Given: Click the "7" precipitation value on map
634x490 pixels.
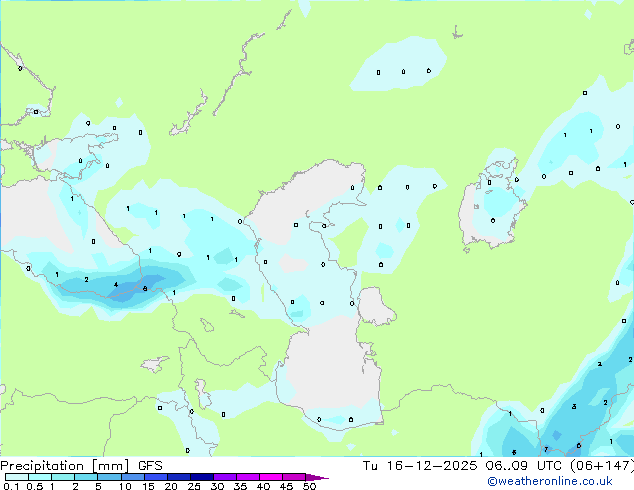Looking at the screenshot, I should 546,449.
